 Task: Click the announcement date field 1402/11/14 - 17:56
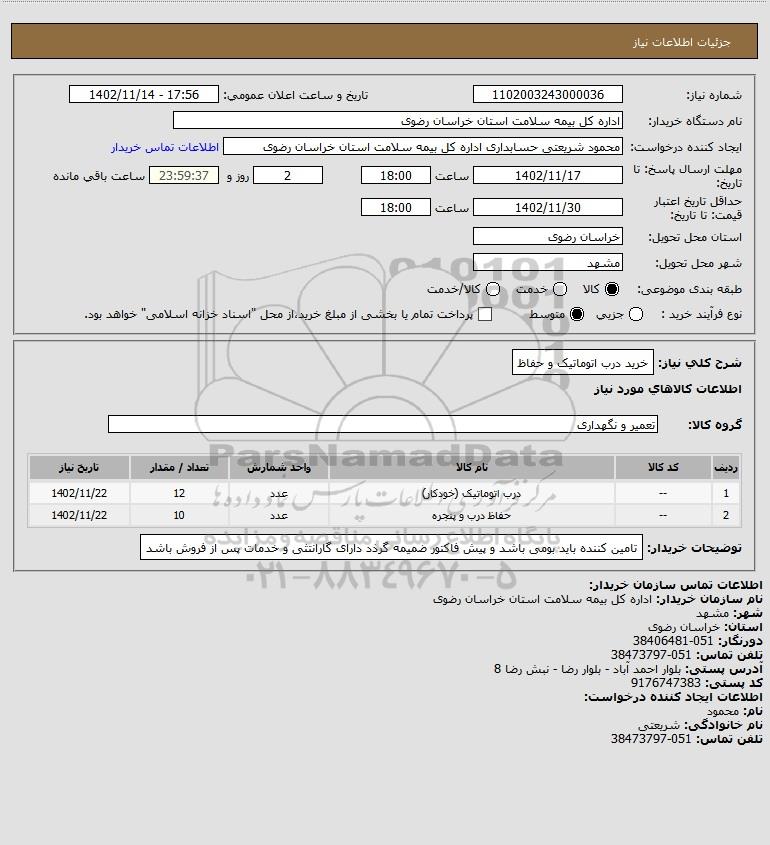[144, 94]
